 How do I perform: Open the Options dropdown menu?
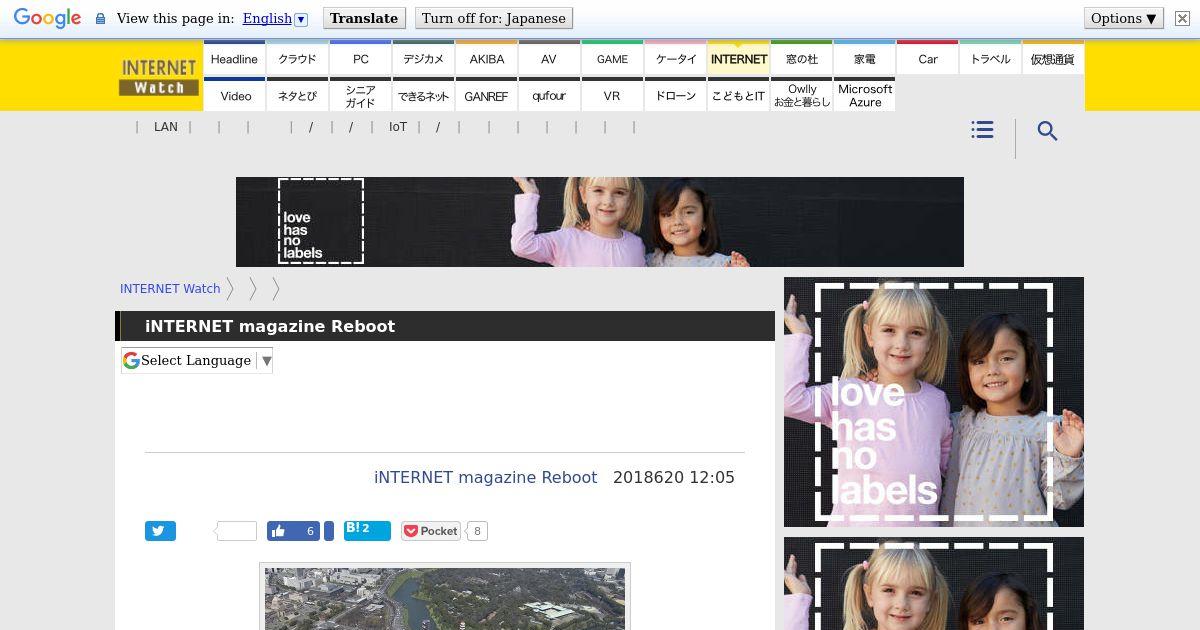tap(1123, 18)
